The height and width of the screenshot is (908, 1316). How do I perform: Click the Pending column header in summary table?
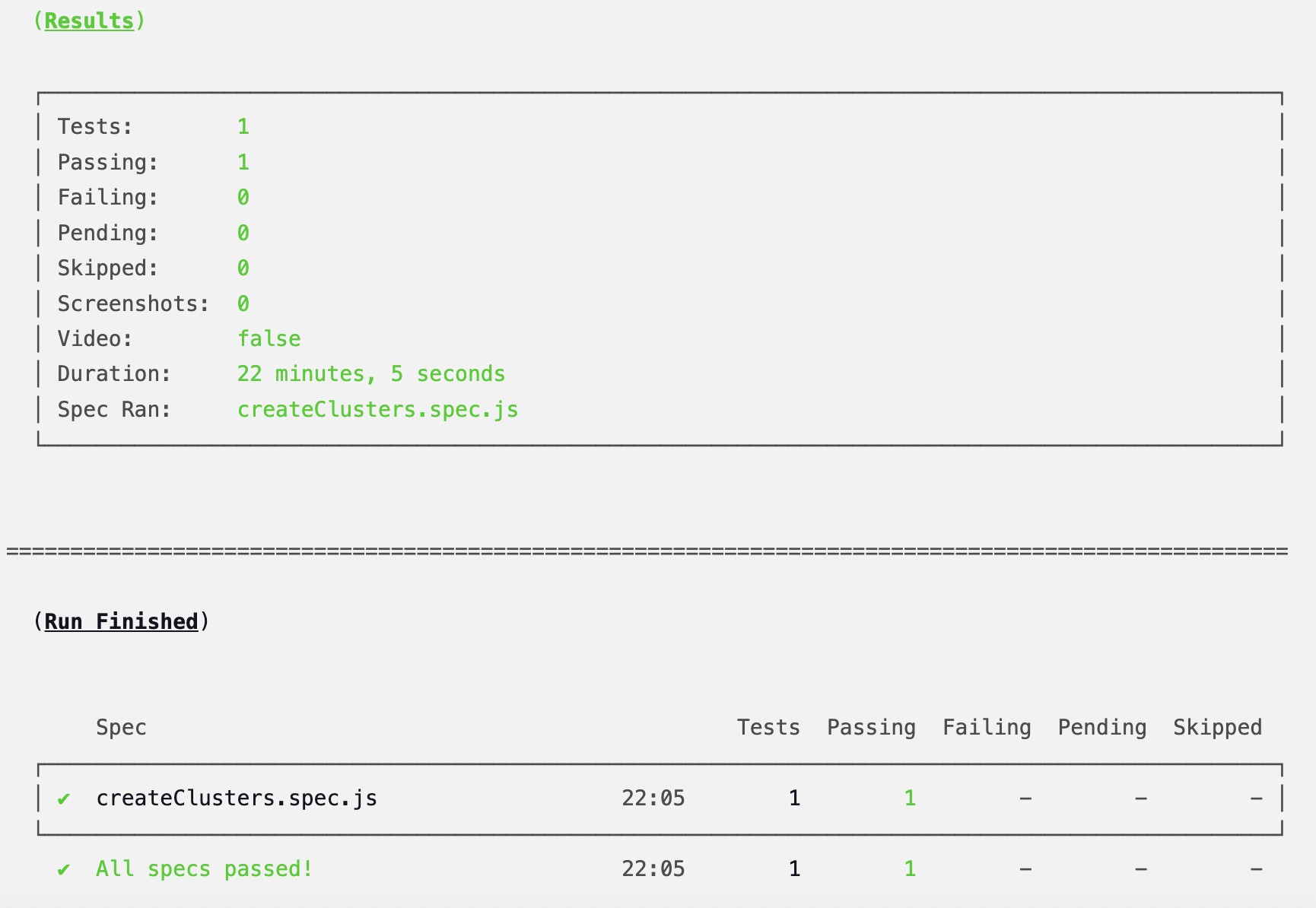[x=1101, y=728]
